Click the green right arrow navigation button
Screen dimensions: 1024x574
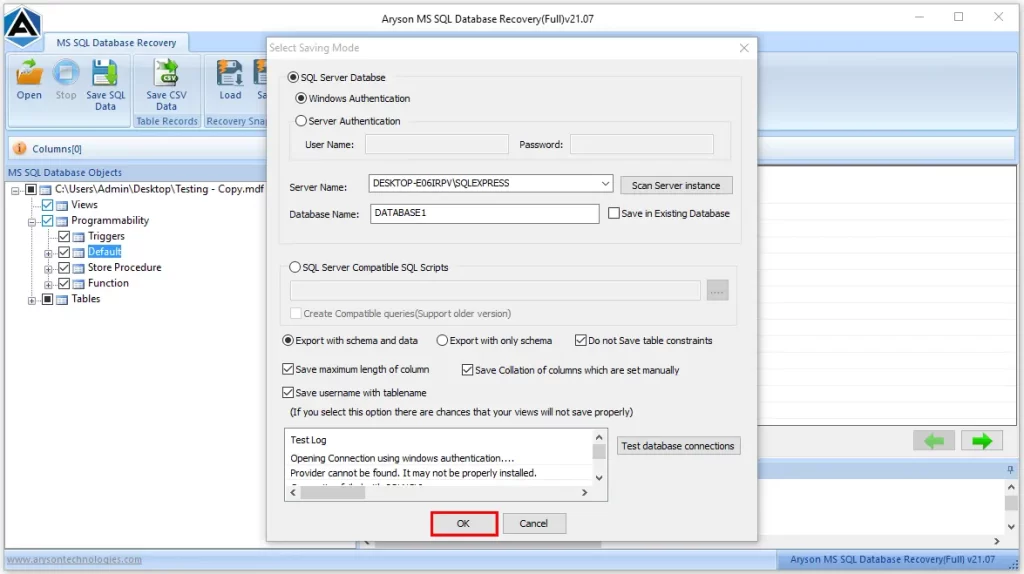(981, 441)
